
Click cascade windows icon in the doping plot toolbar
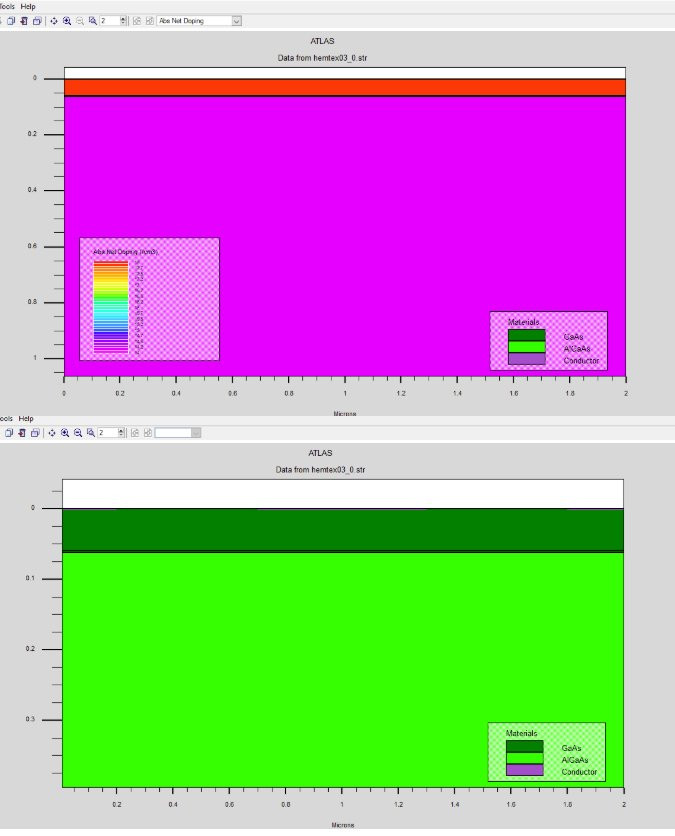pyautogui.click(x=37, y=21)
